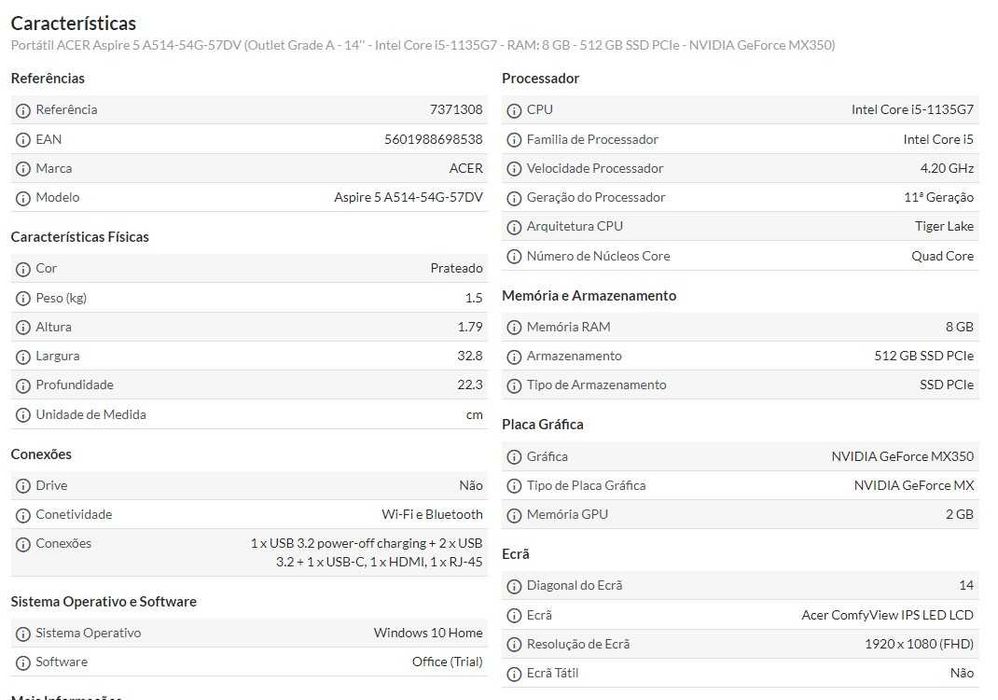Click the info icon beside Tipo de Armazenamento
Viewport: 998px width, 700px height.
click(x=514, y=386)
